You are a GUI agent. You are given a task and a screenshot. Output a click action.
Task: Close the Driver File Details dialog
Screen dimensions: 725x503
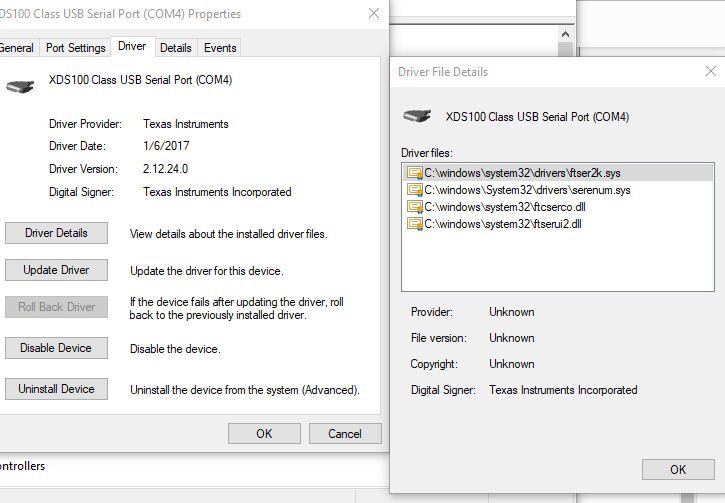tap(711, 71)
